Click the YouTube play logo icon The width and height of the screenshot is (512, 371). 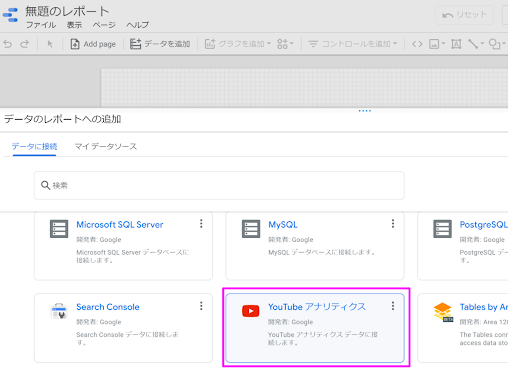point(250,311)
